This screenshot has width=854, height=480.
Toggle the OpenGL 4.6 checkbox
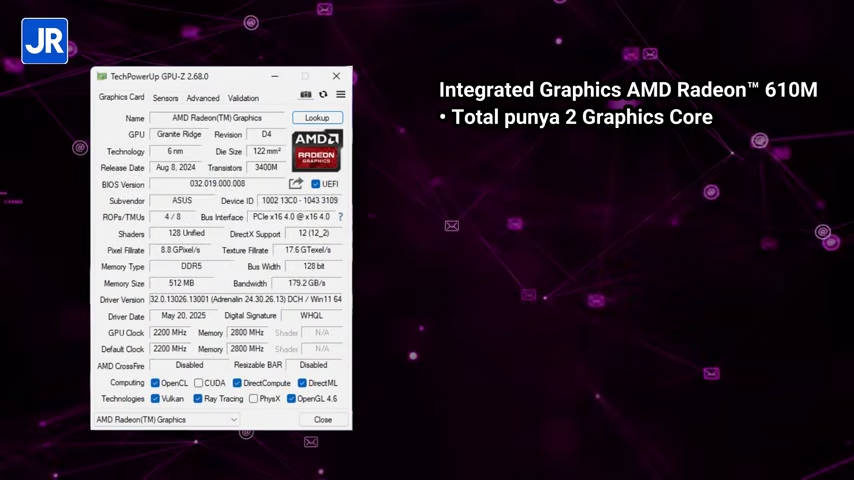pos(291,399)
